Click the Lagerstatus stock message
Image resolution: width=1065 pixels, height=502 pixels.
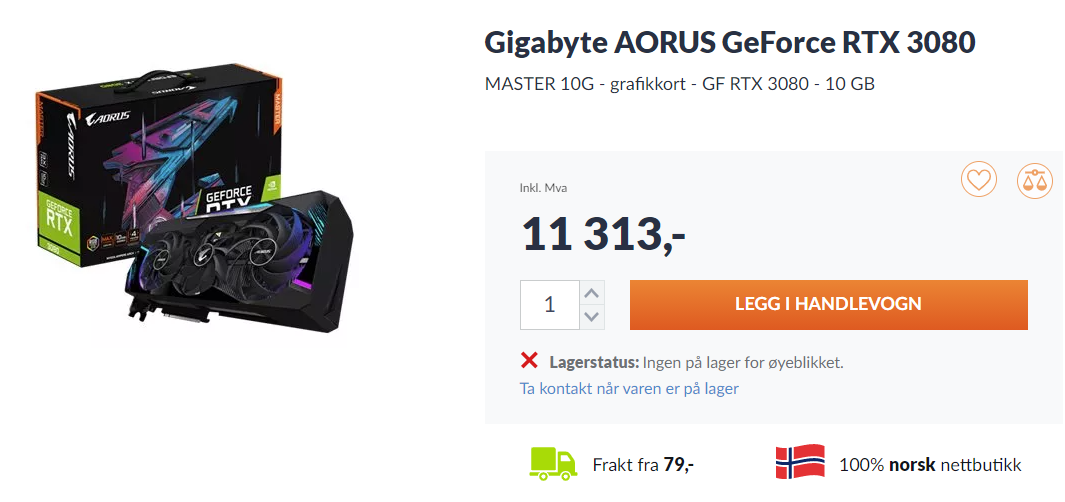[x=696, y=363]
